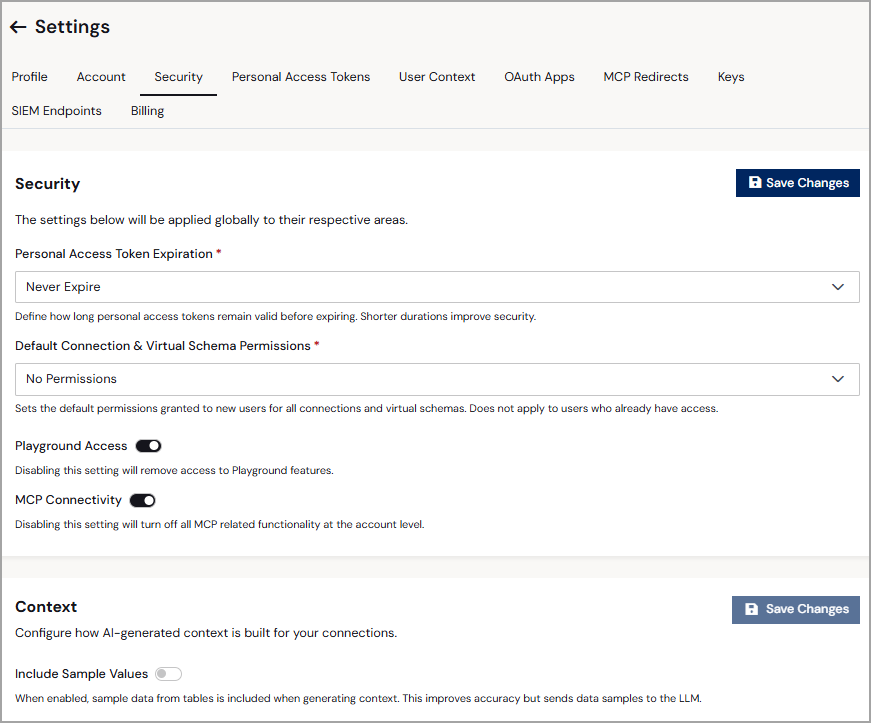Click Default Connection & Virtual Schema Permissions label
The height and width of the screenshot is (723, 871).
click(163, 346)
